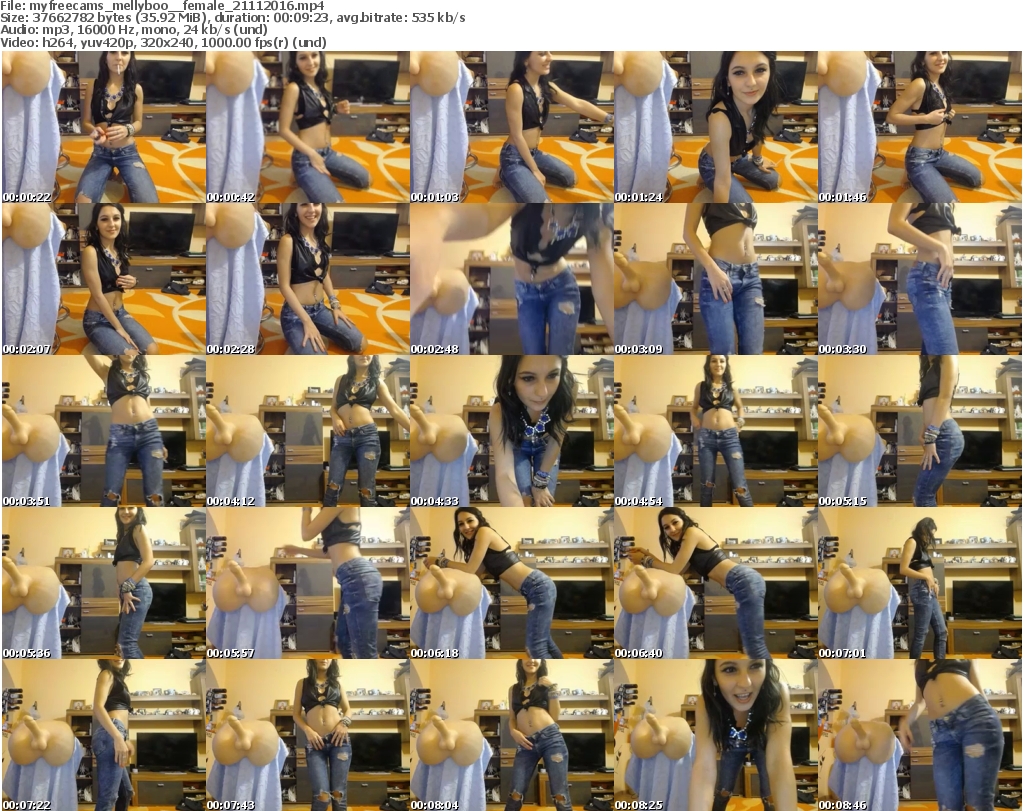View the thumbnail stamped 00:07:43
Screen dimensions: 1024x811
click(308, 735)
